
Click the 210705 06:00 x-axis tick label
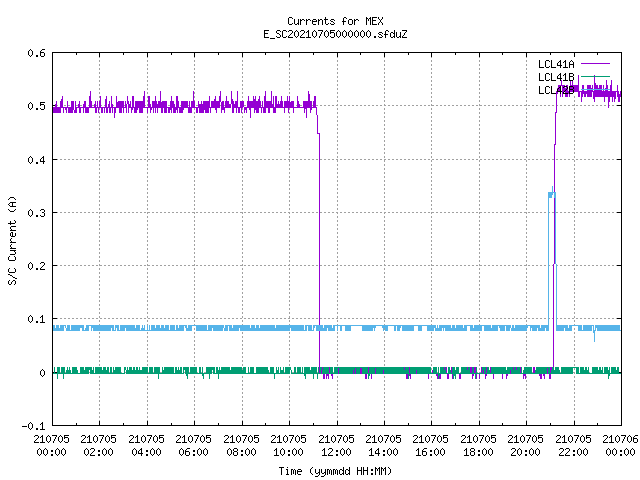tap(193, 445)
